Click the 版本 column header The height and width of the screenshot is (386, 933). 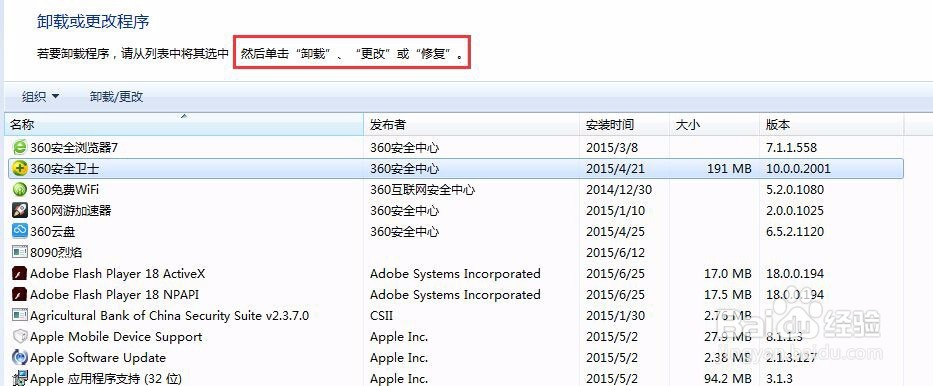[x=831, y=124]
